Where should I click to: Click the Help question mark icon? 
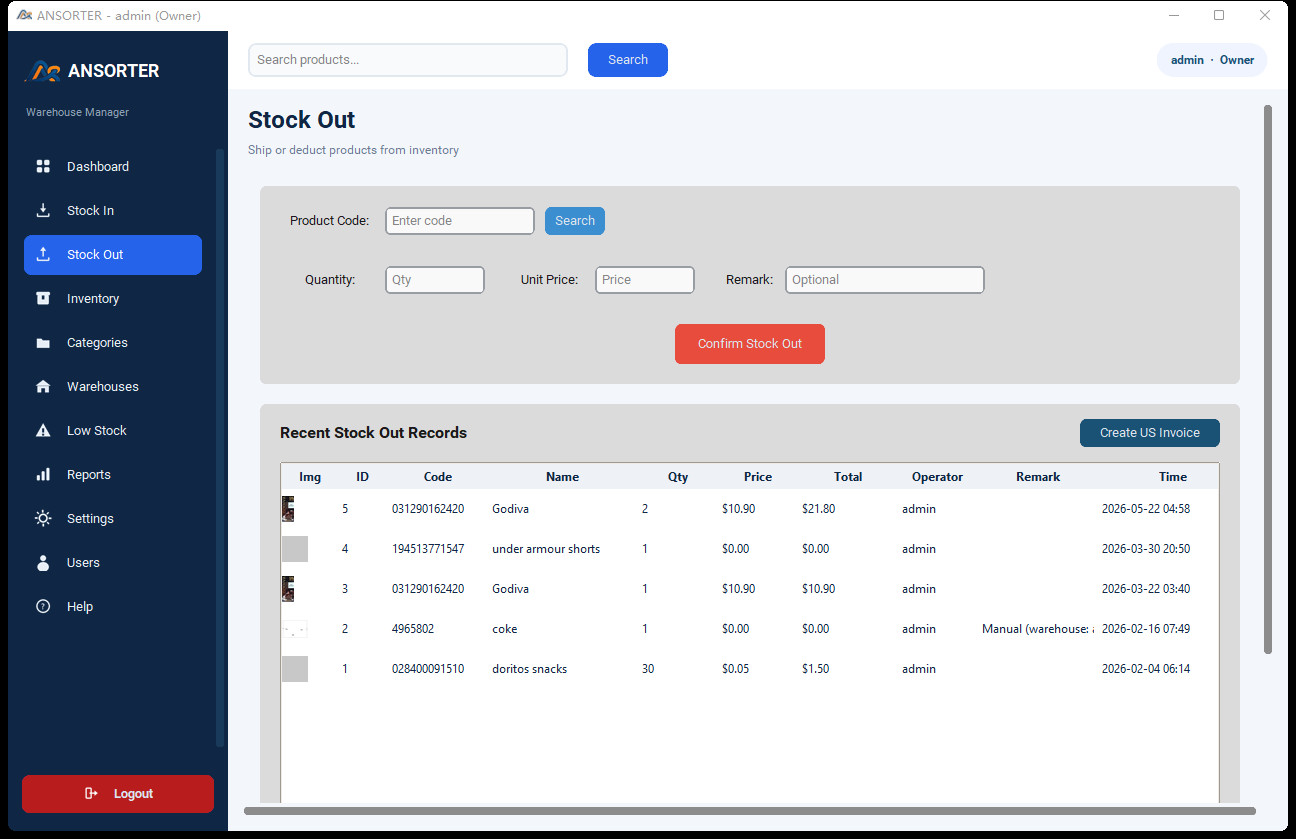coord(43,606)
